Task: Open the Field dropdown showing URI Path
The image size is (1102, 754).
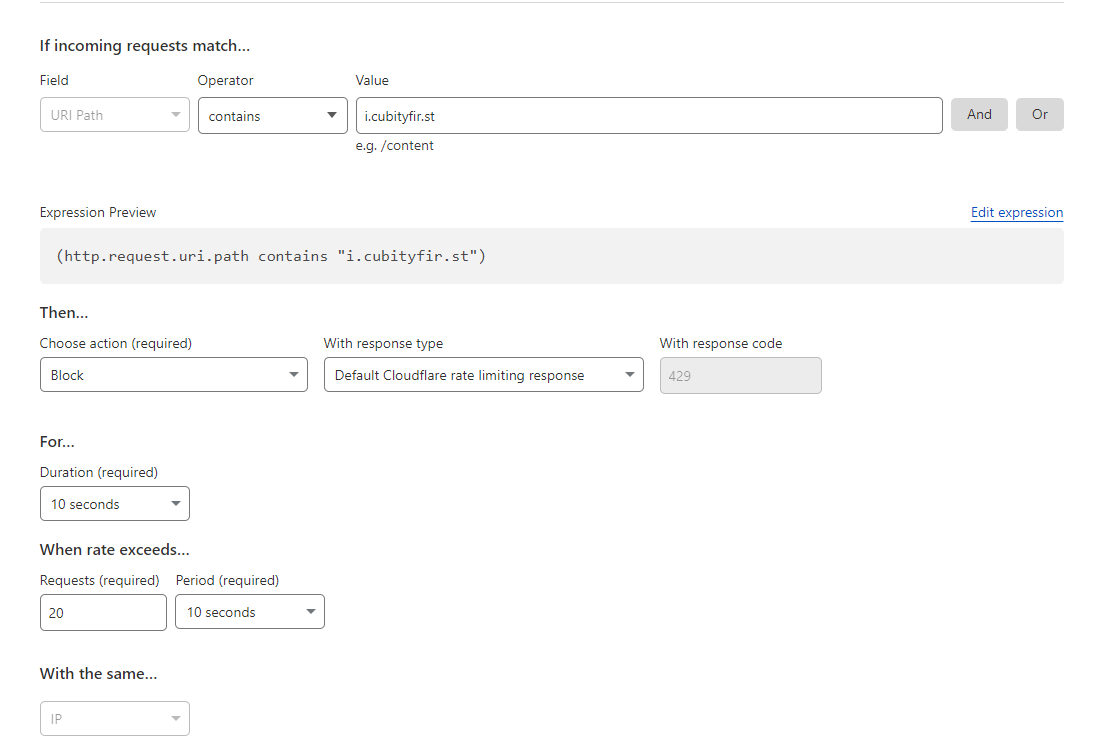Action: tap(114, 115)
